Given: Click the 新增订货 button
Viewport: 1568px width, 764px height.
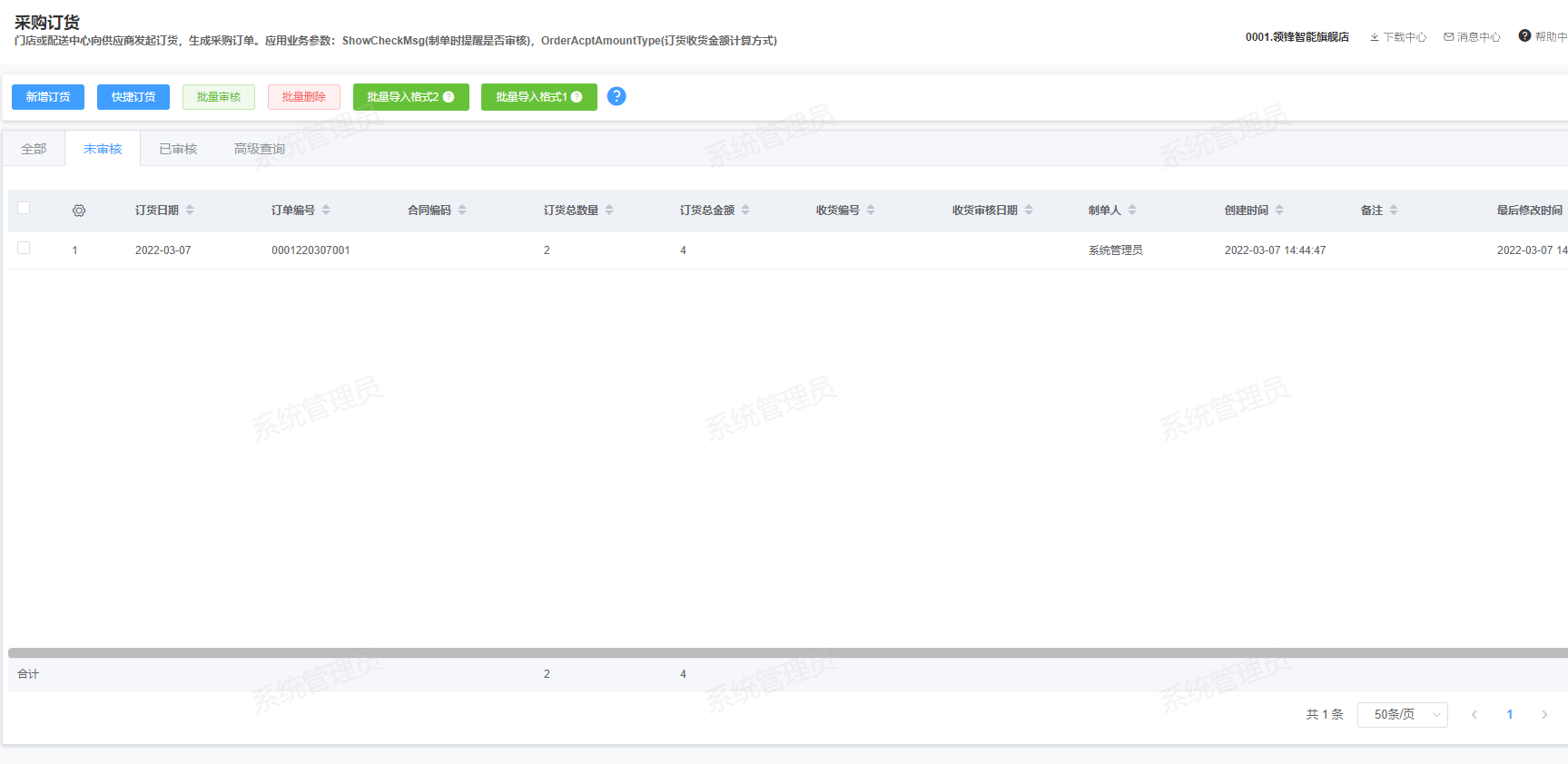Looking at the screenshot, I should pos(48,97).
